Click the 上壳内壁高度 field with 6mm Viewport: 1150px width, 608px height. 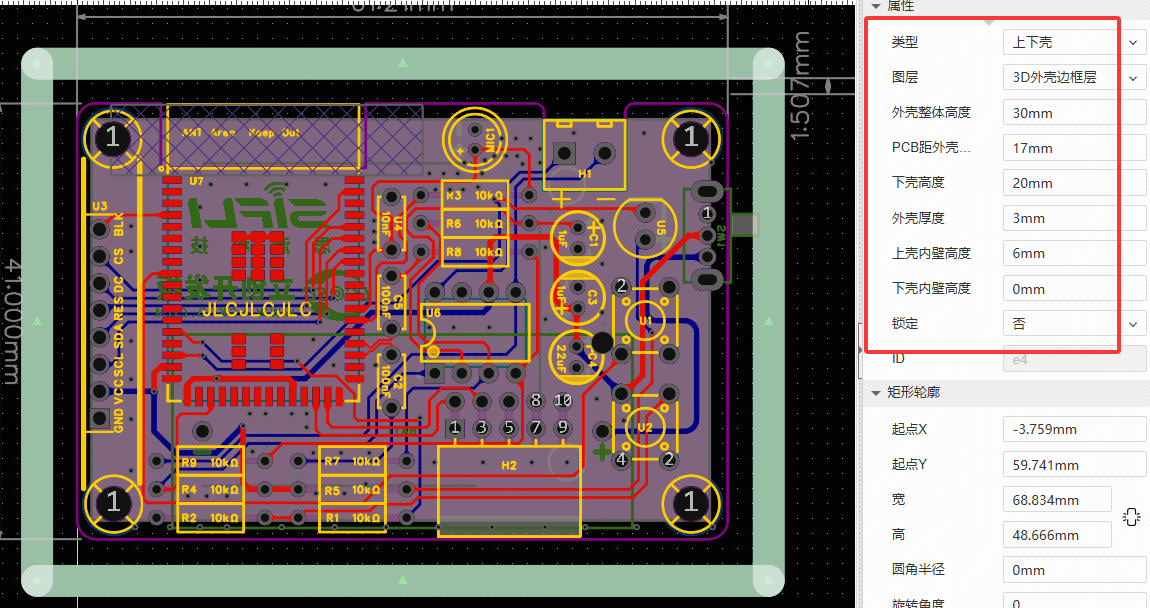[1073, 253]
